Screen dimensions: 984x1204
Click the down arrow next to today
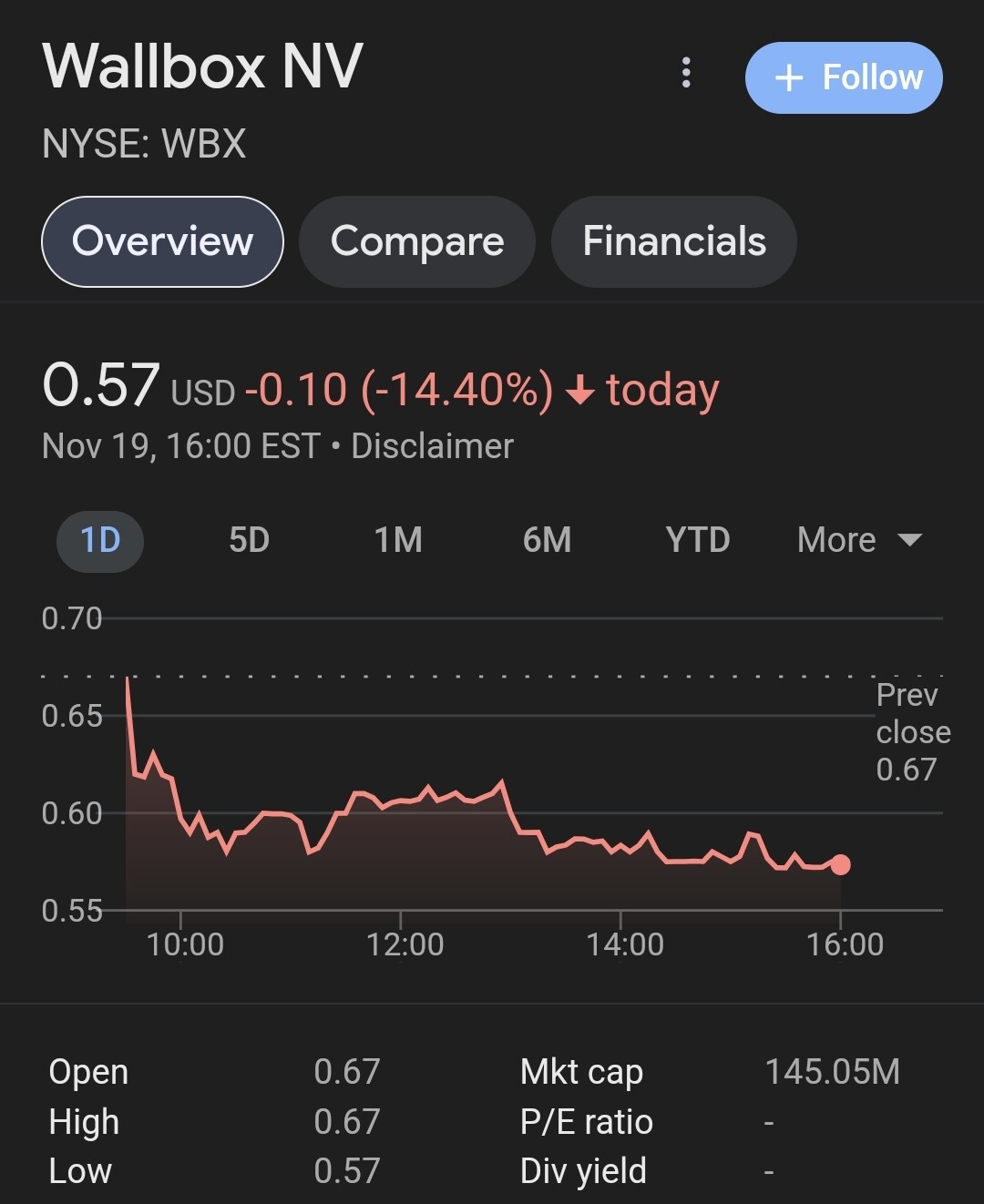580,392
